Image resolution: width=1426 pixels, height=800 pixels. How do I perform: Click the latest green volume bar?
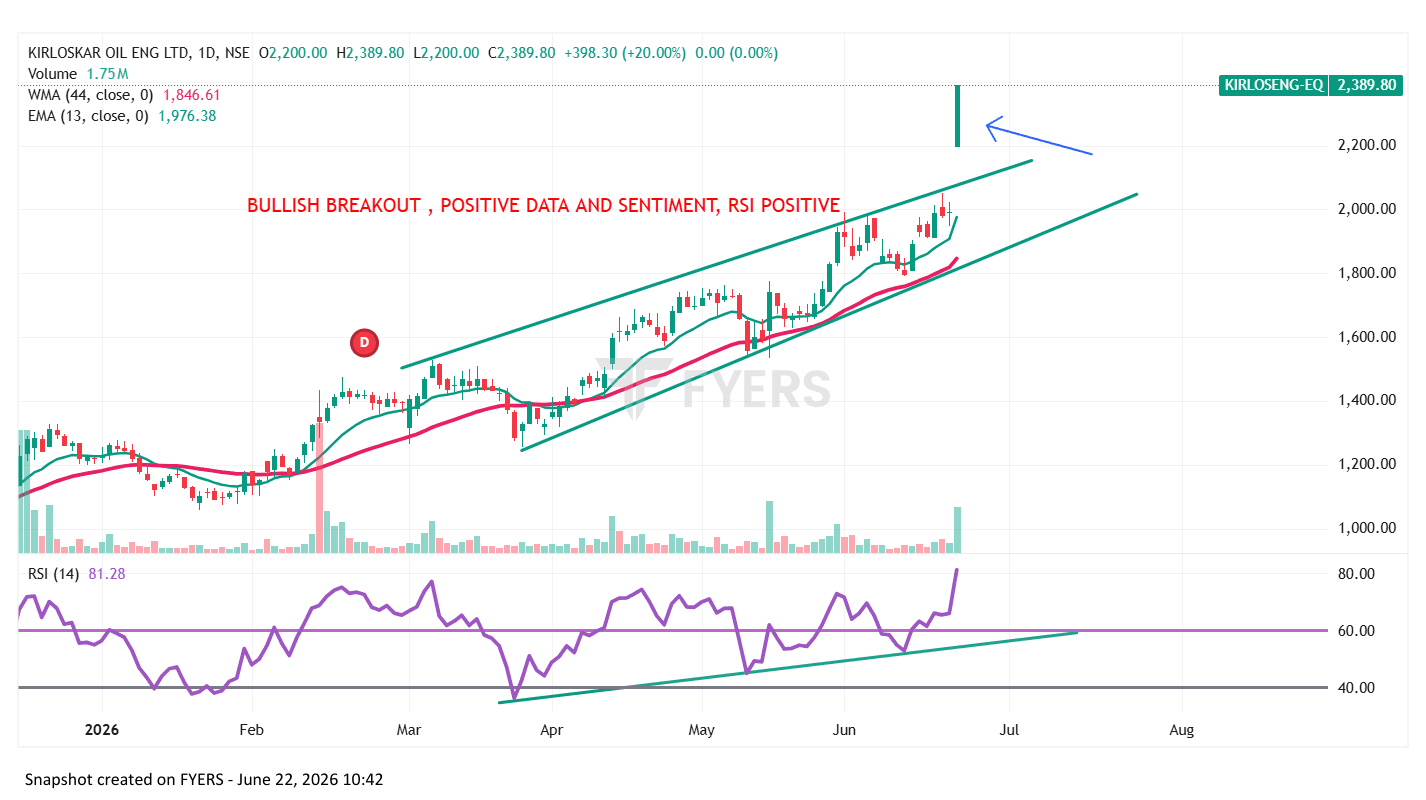point(958,530)
